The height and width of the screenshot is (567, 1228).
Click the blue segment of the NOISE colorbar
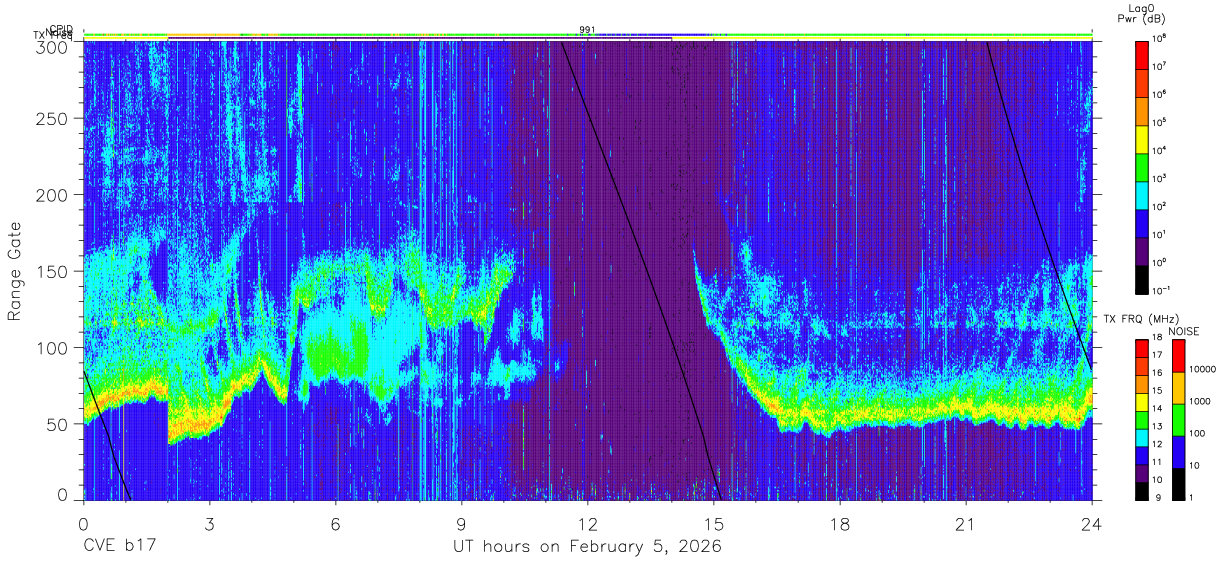(x=1179, y=452)
